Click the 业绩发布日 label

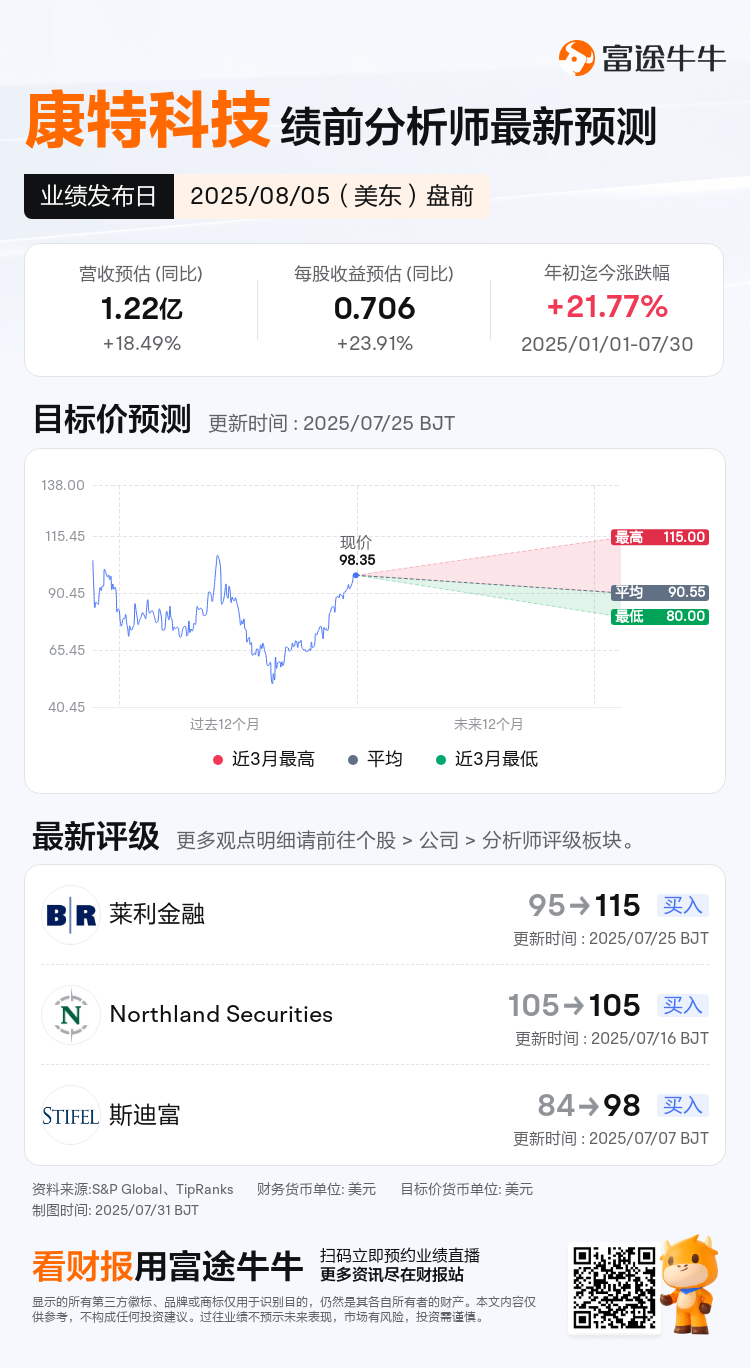(98, 196)
